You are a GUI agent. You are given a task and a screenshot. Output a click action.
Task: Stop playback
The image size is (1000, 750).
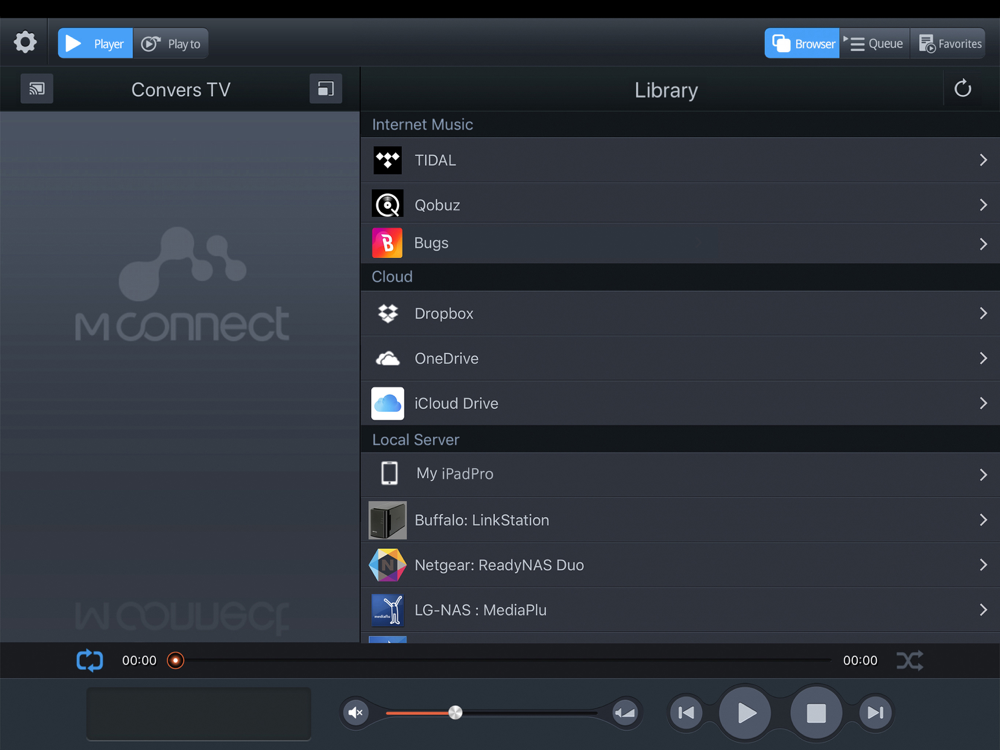tap(816, 713)
